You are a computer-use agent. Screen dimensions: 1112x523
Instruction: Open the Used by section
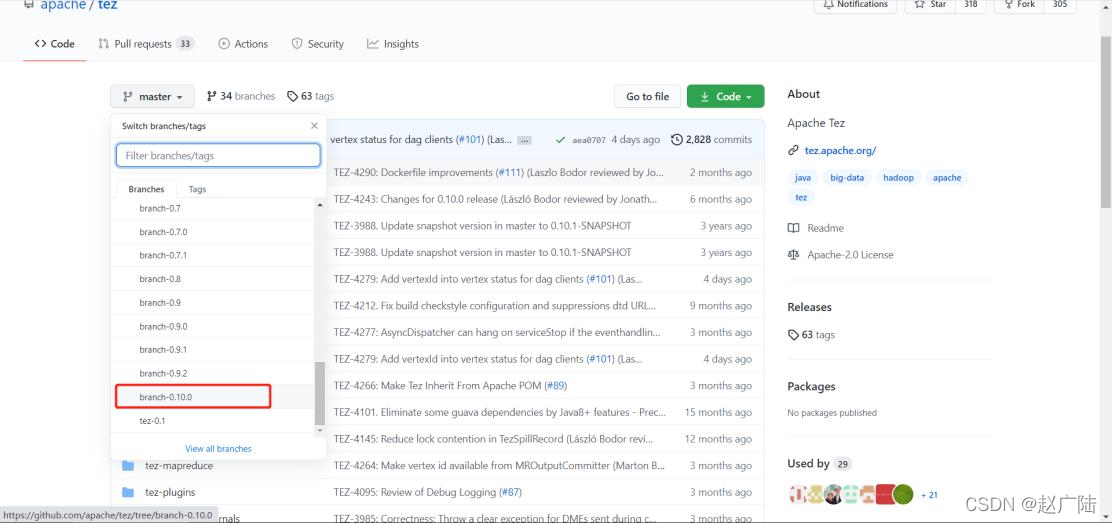pyautogui.click(x=819, y=463)
